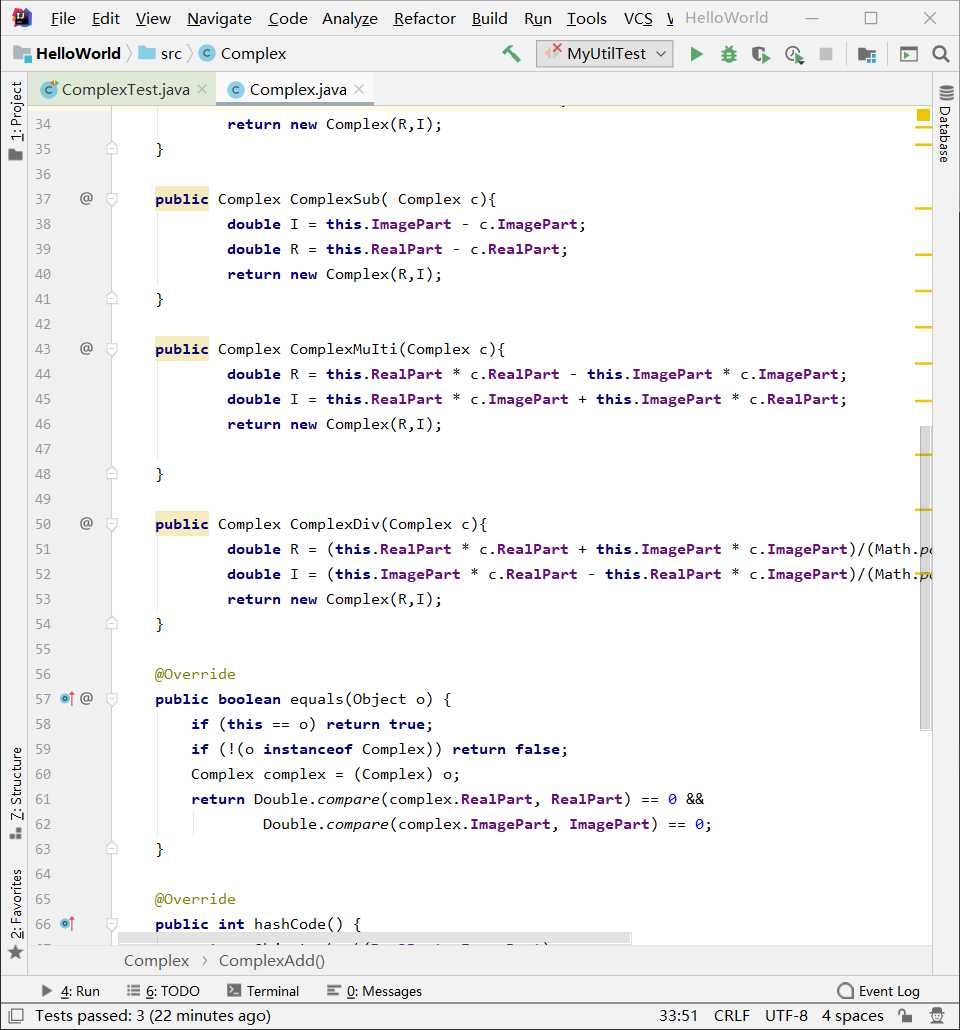Change the UTF-8 file encoding

coord(785,1016)
